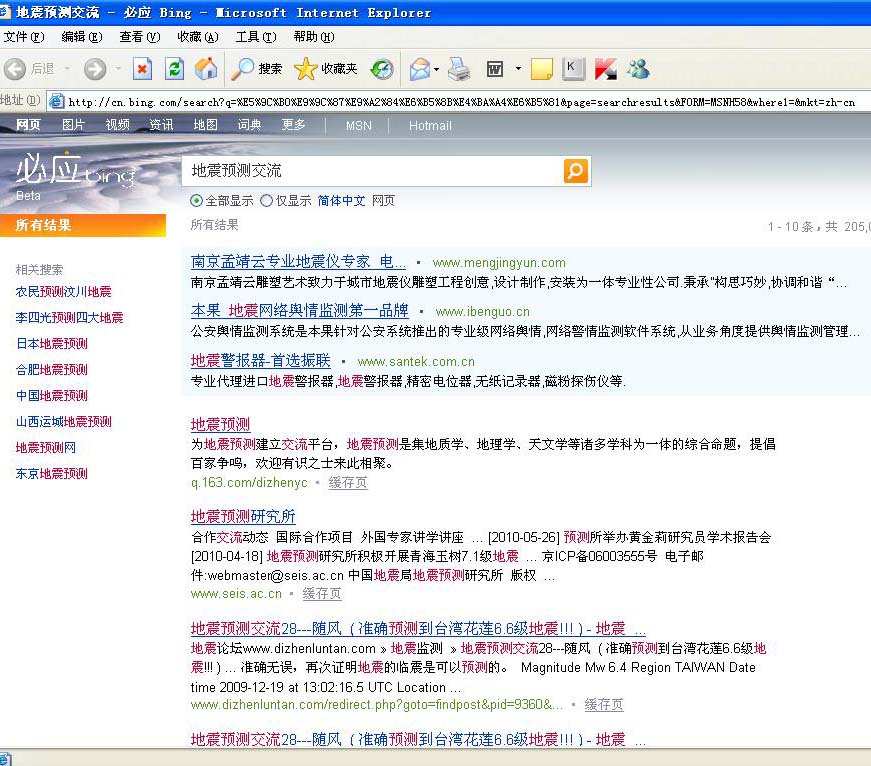Open the Search magnifier toolbar button

[257, 69]
